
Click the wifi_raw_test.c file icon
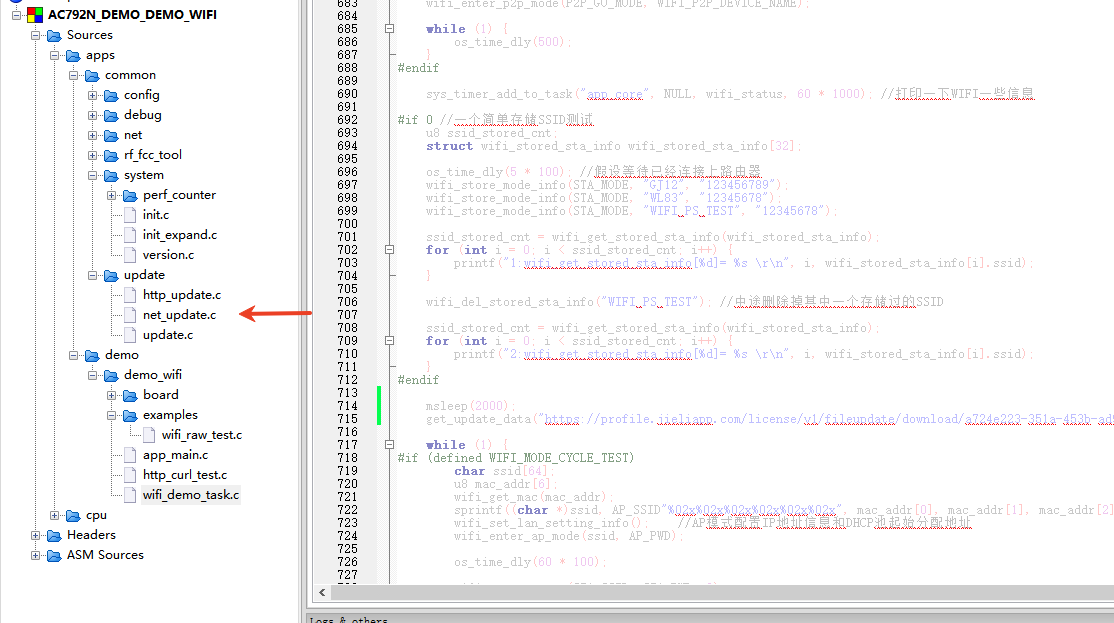(x=149, y=435)
